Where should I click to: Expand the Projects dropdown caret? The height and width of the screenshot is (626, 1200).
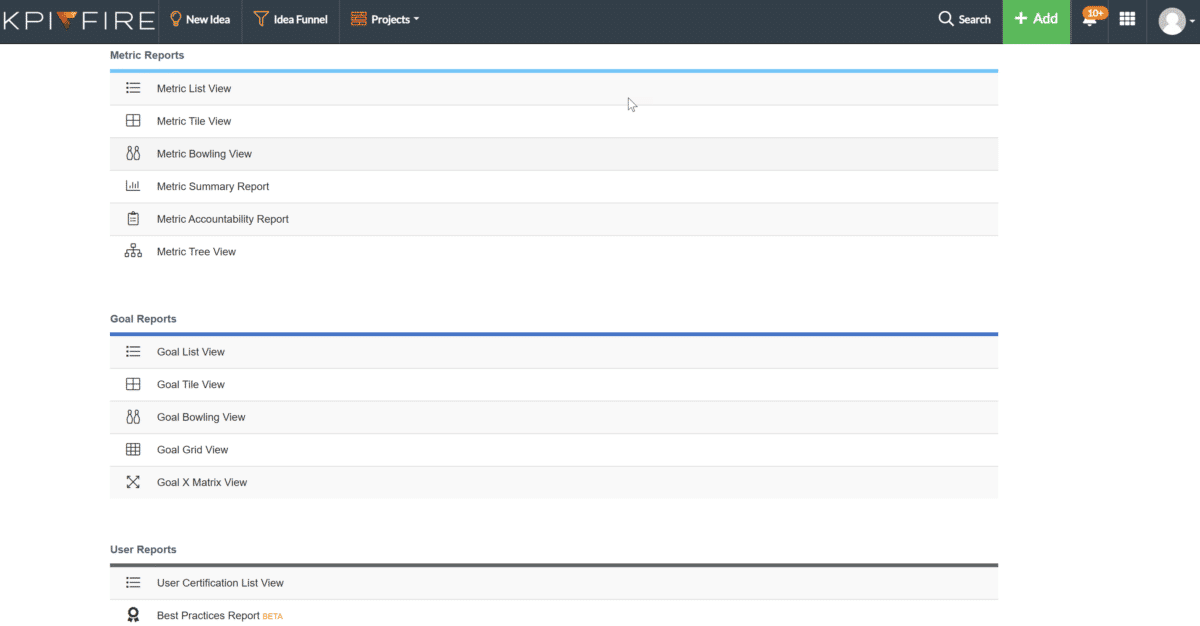(x=416, y=20)
